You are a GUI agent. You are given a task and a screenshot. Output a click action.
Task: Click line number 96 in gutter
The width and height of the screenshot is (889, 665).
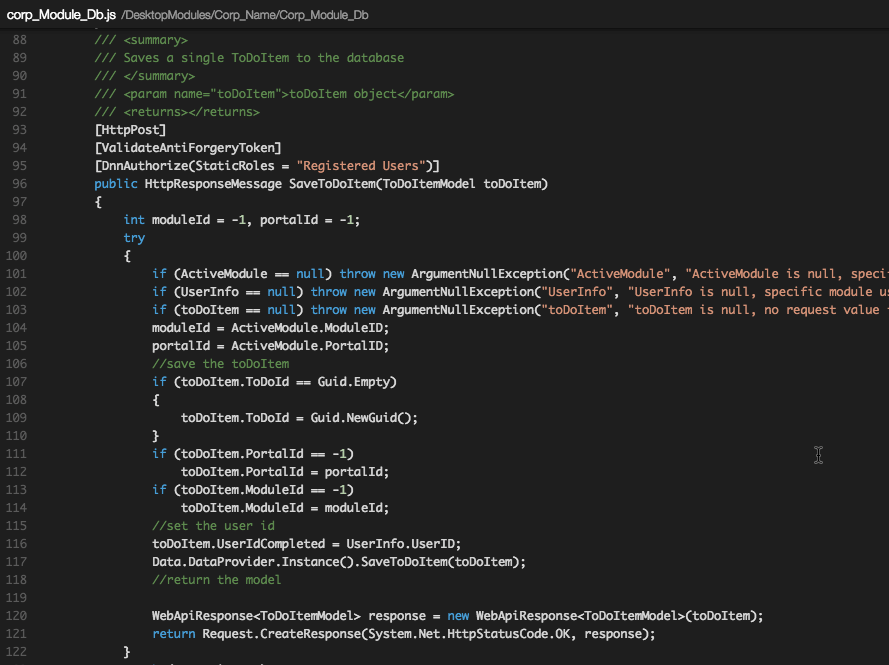(x=19, y=184)
